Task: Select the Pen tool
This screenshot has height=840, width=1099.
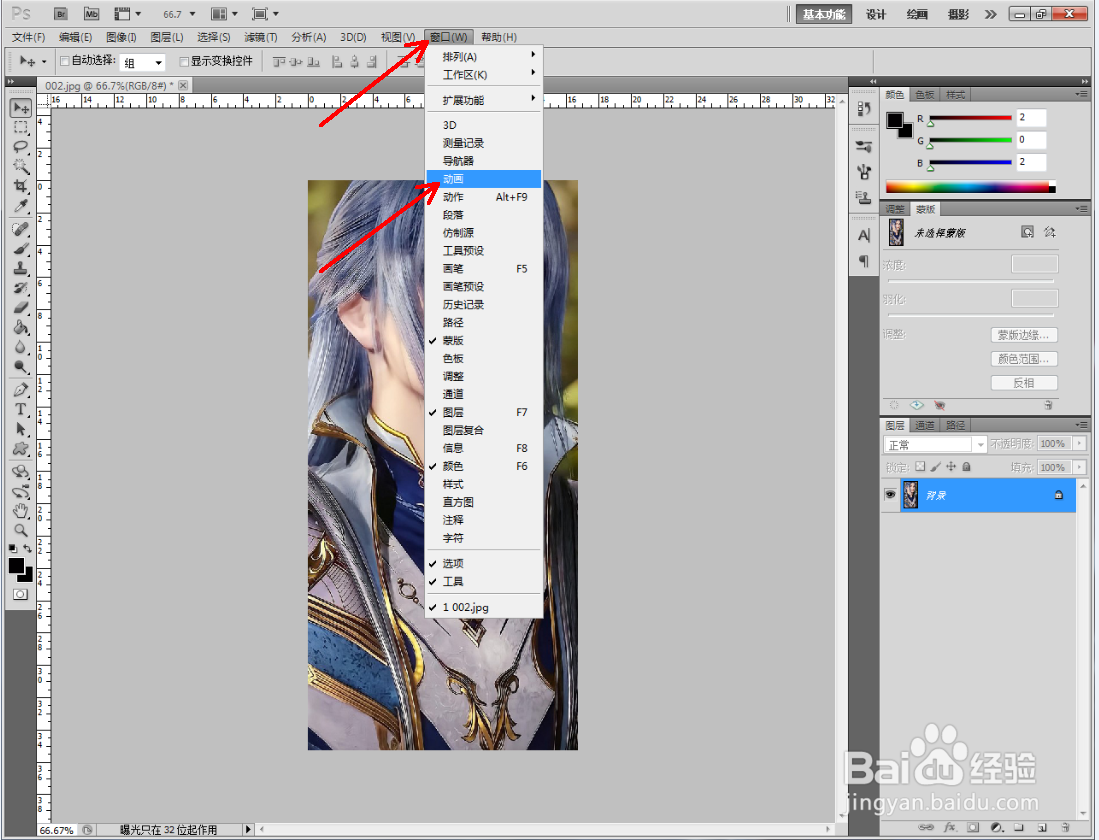Action: tap(20, 390)
